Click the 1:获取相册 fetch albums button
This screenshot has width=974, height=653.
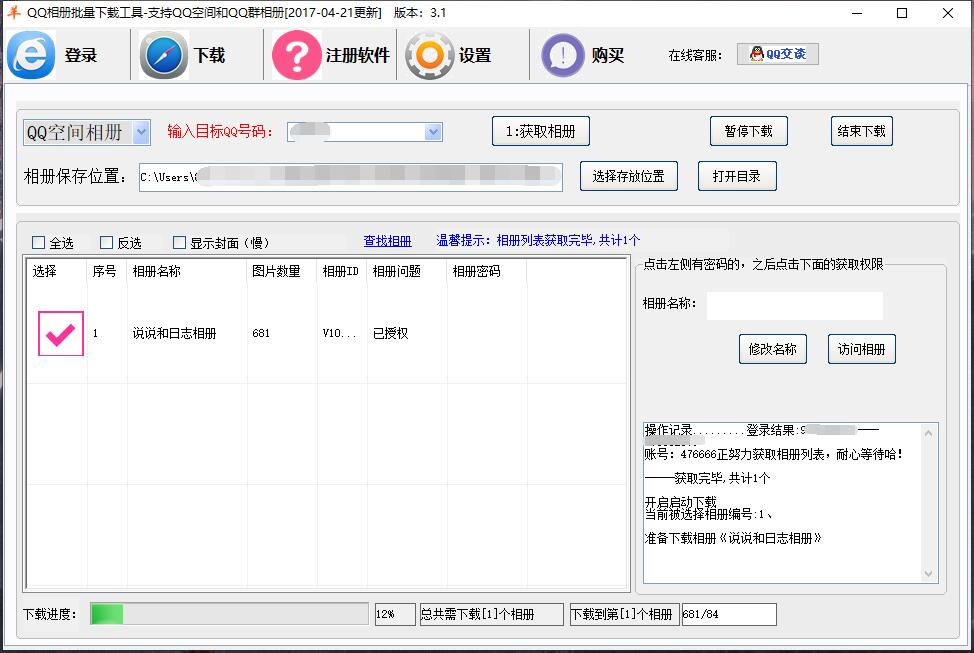click(541, 130)
